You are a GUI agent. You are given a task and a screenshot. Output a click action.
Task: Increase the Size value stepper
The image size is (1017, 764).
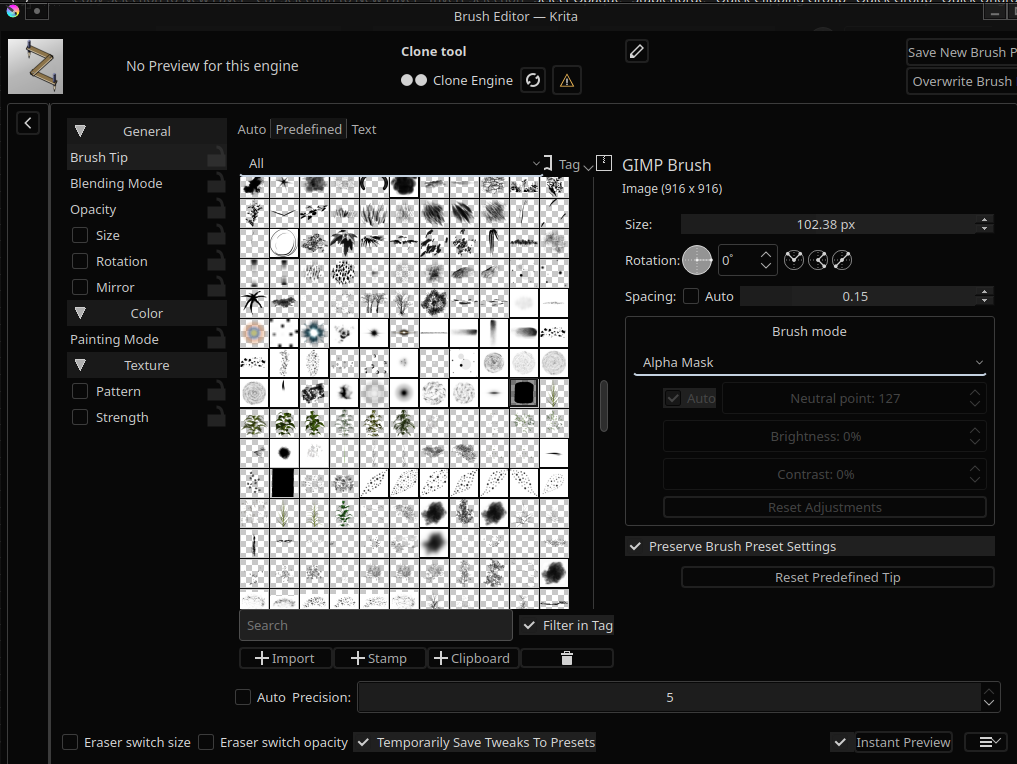pos(985,220)
